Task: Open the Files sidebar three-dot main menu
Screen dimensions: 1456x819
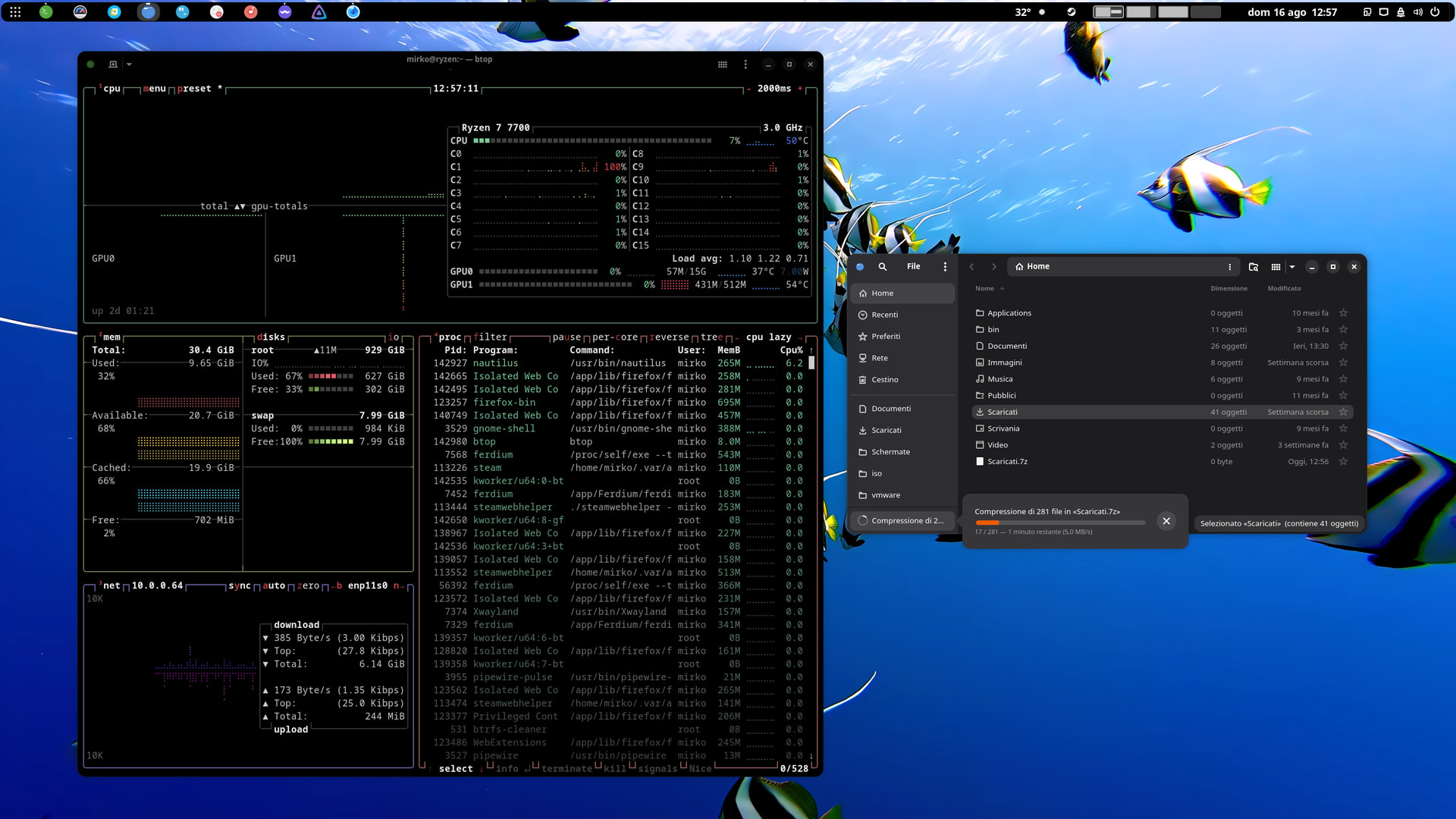Action: pyautogui.click(x=945, y=267)
